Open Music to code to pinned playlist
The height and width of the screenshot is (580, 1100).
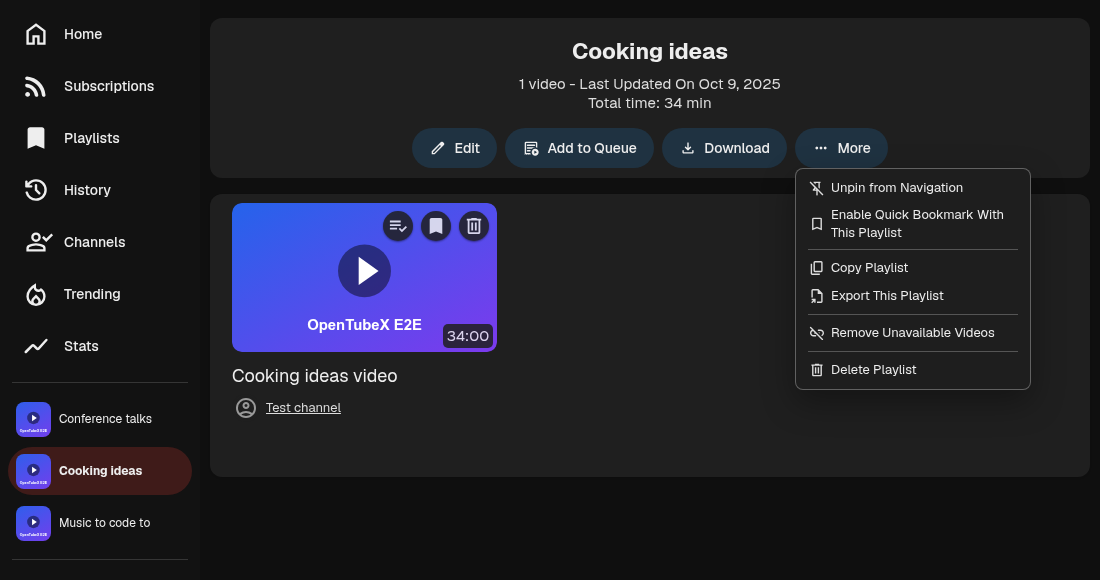100,523
